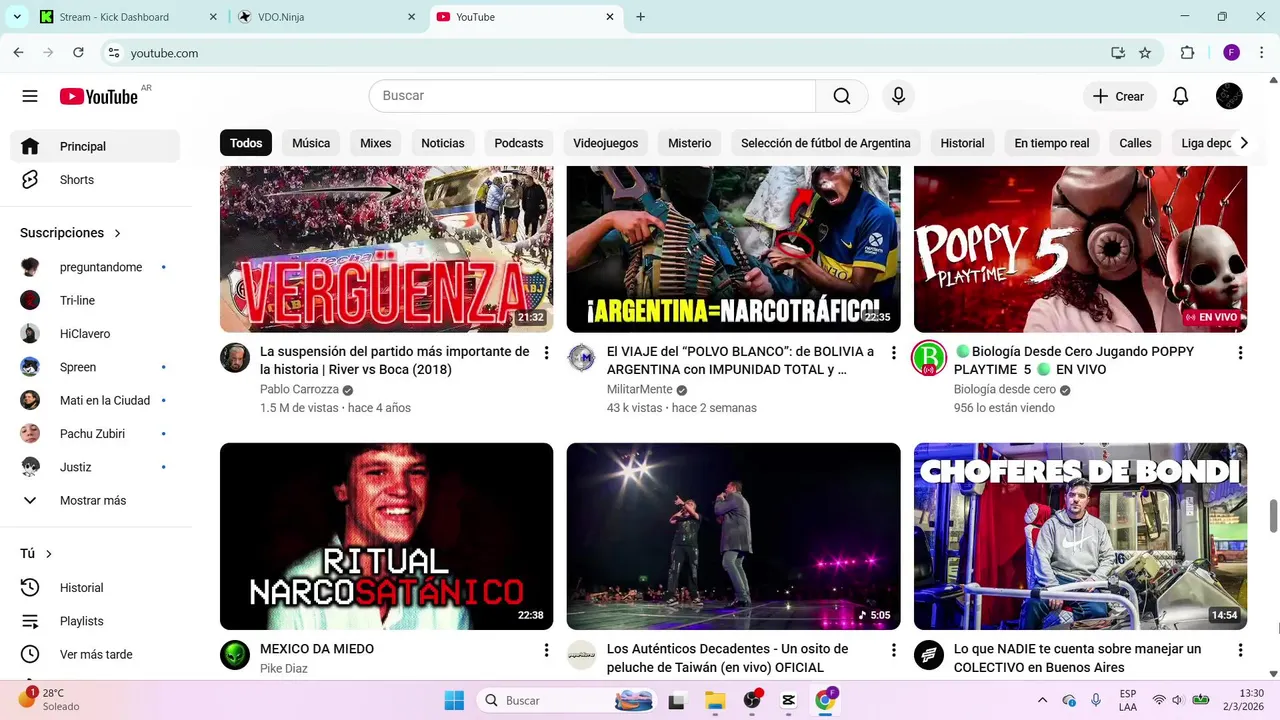Open more options for the COLECTIVO video
1280x720 pixels.
point(1240,650)
